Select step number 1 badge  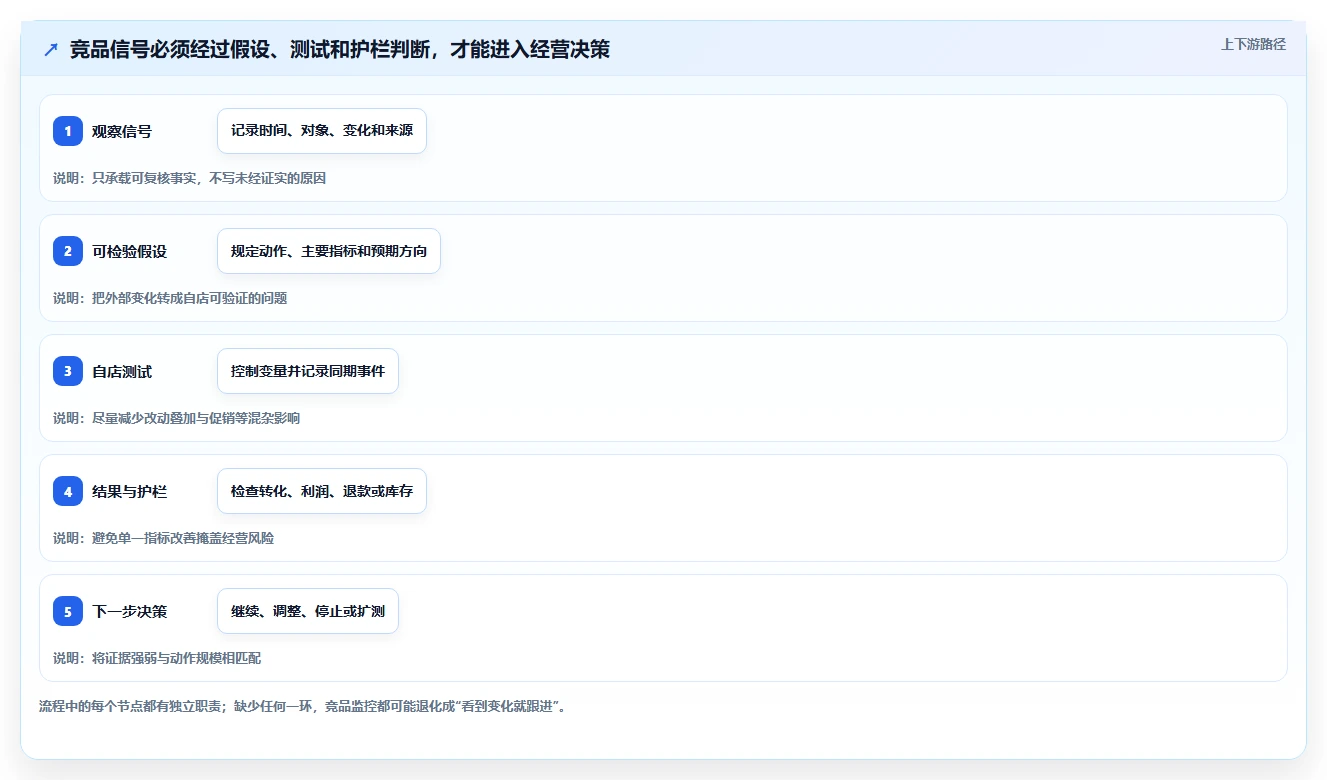coord(68,131)
